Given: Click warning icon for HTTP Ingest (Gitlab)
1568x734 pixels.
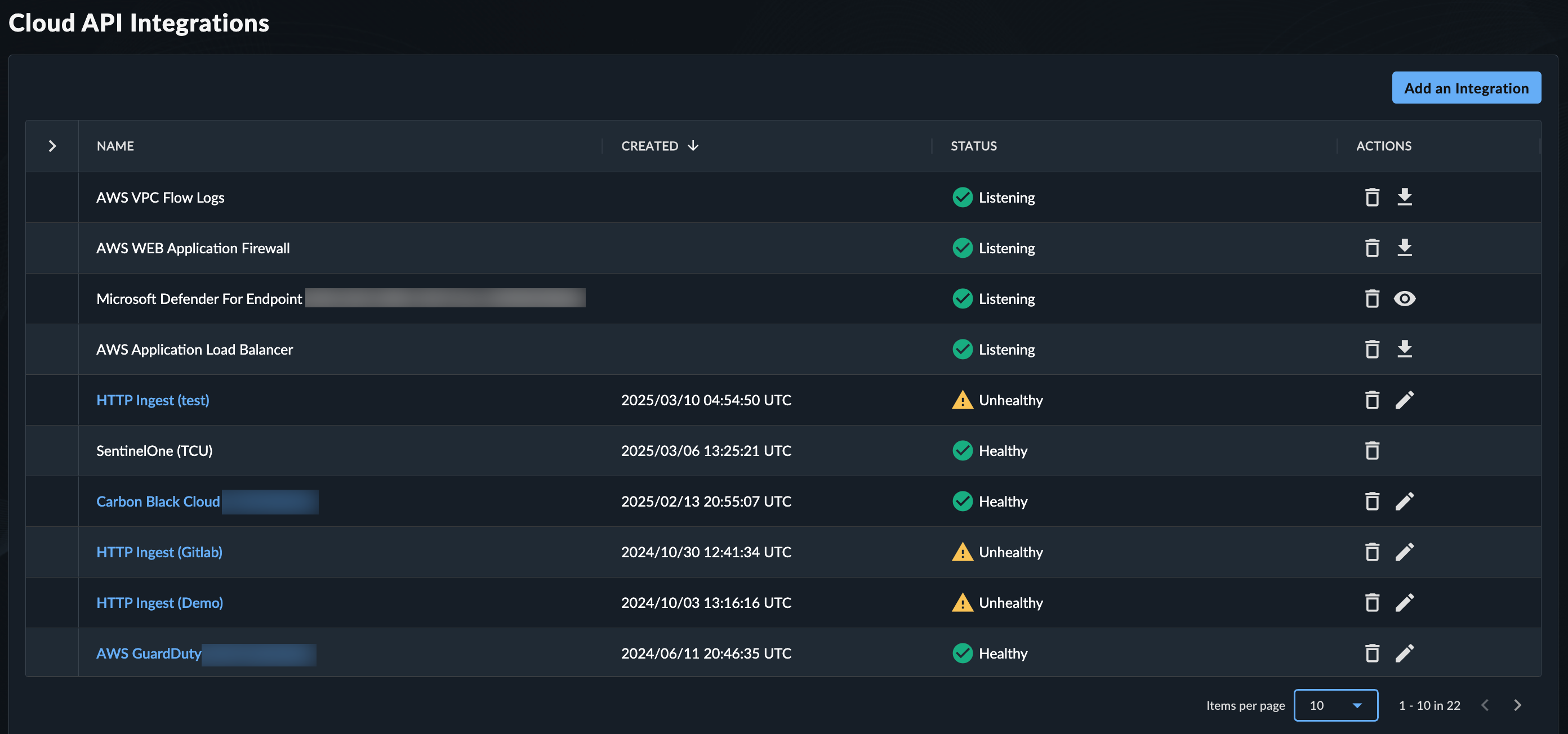Looking at the screenshot, I should 963,552.
